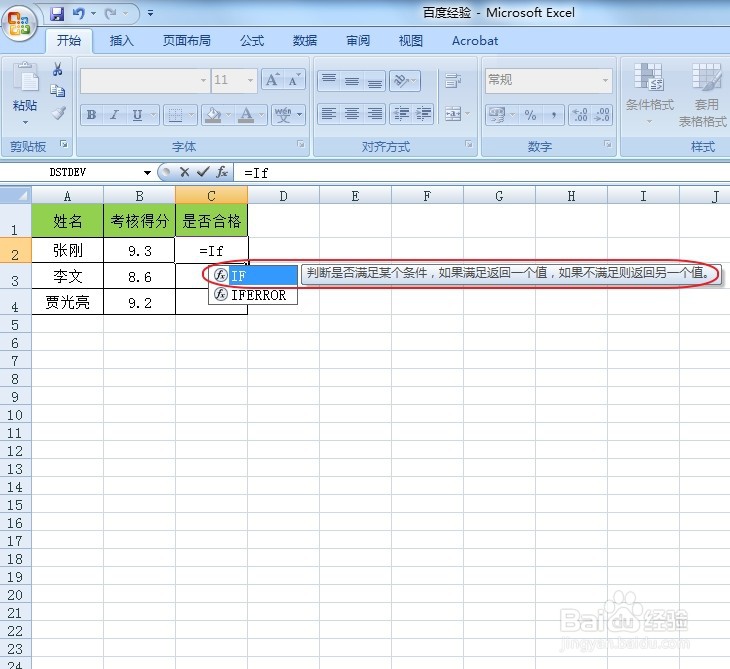730x669 pixels.
Task: Toggle align text left
Action: (x=329, y=114)
